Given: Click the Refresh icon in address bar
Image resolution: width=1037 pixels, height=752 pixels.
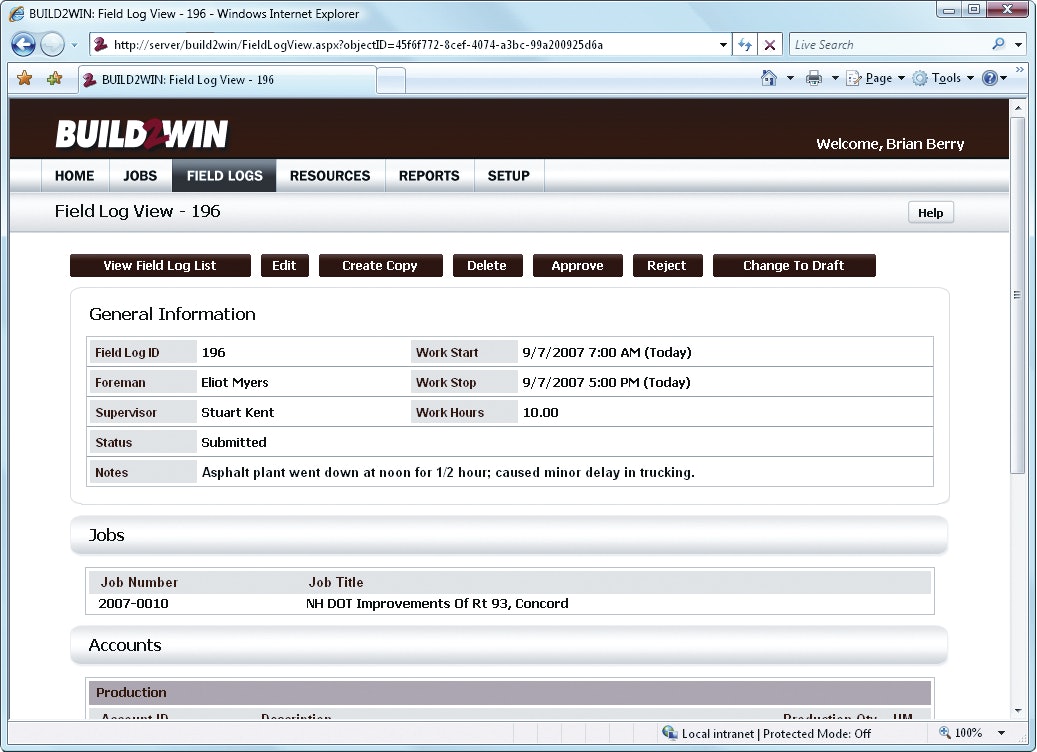Looking at the screenshot, I should (x=746, y=44).
